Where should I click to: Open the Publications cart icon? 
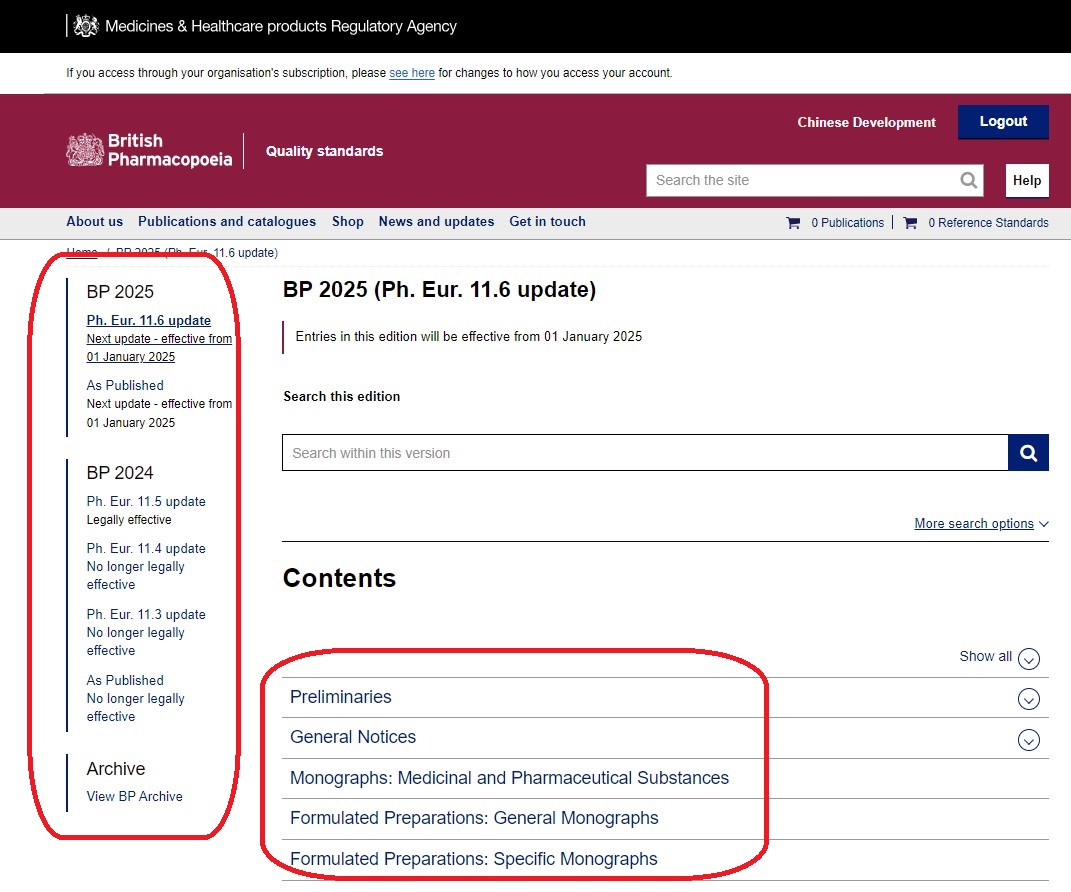793,223
